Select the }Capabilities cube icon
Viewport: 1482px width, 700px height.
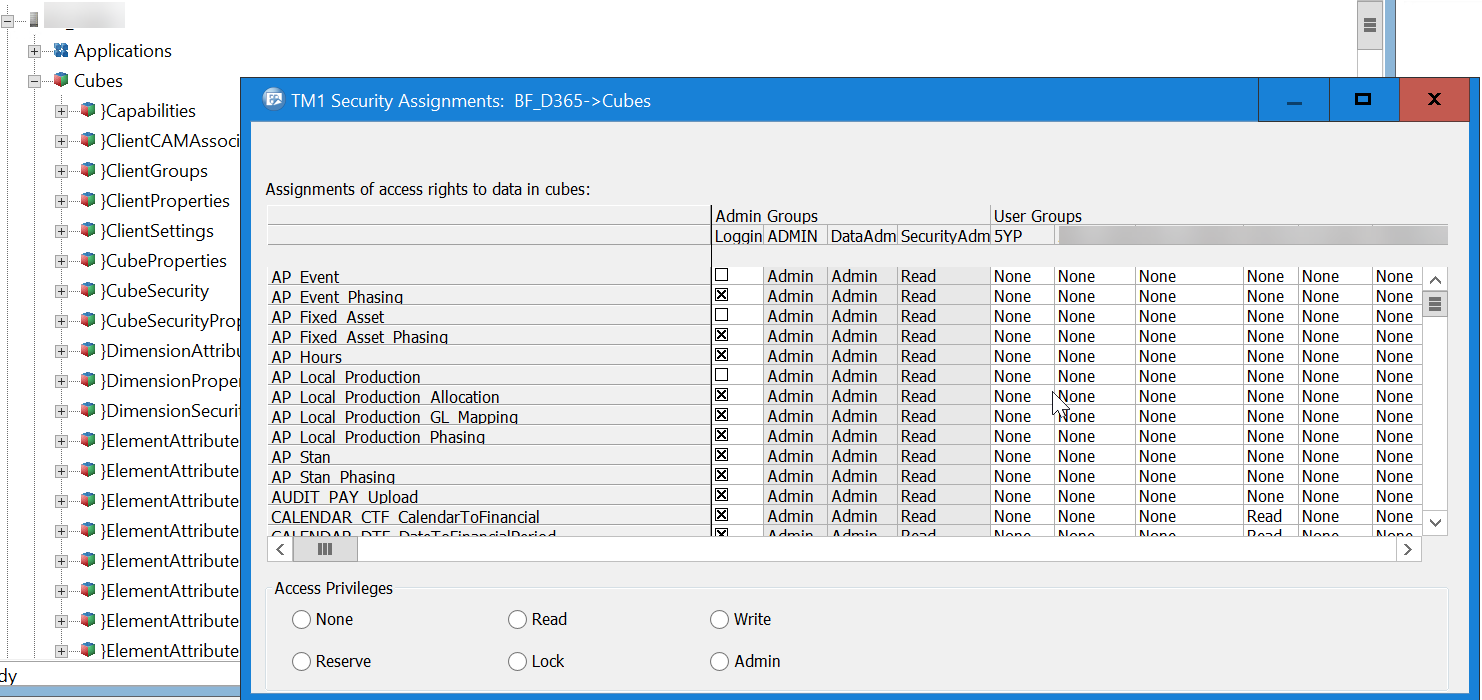pos(88,111)
